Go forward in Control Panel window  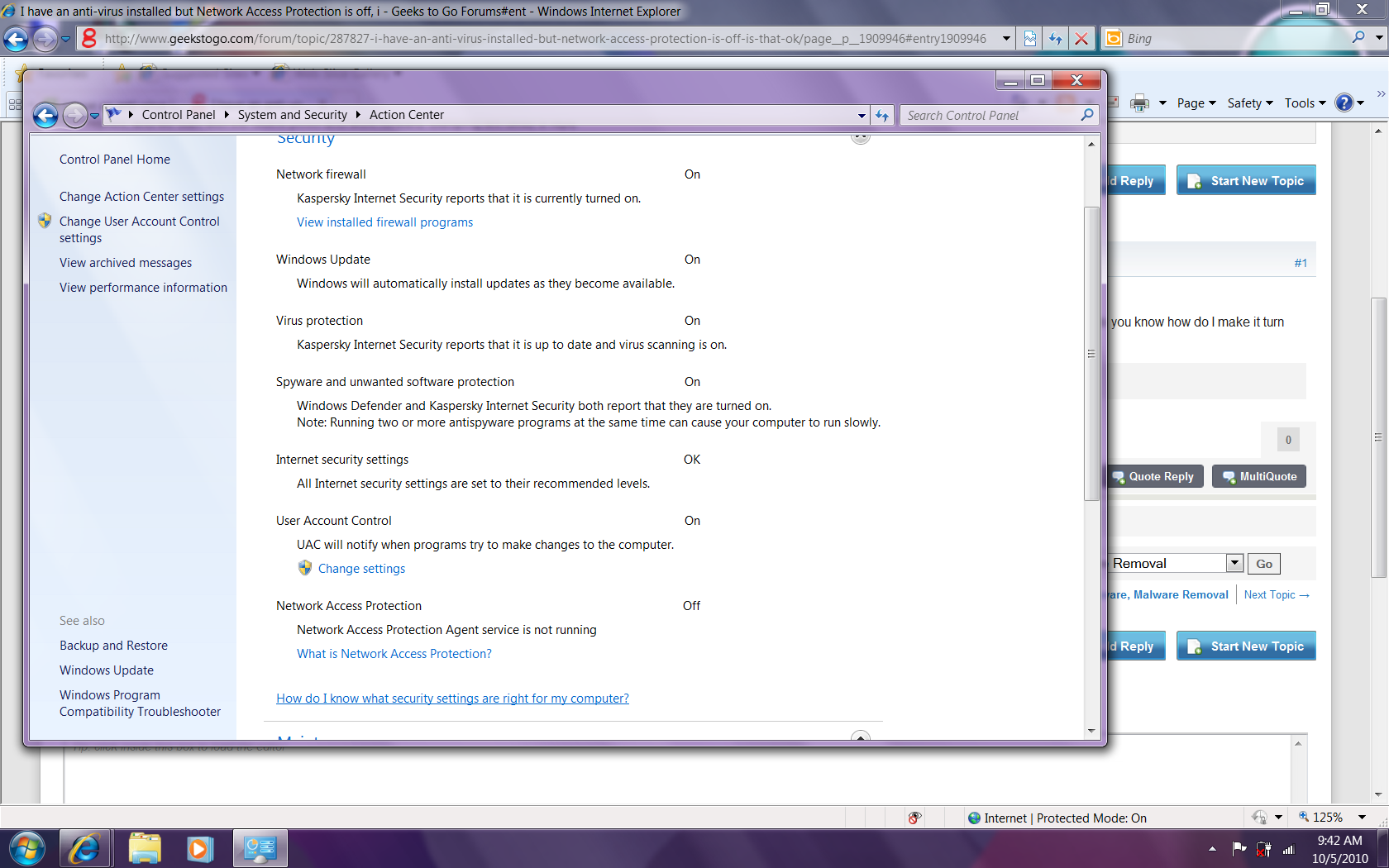pos(74,116)
